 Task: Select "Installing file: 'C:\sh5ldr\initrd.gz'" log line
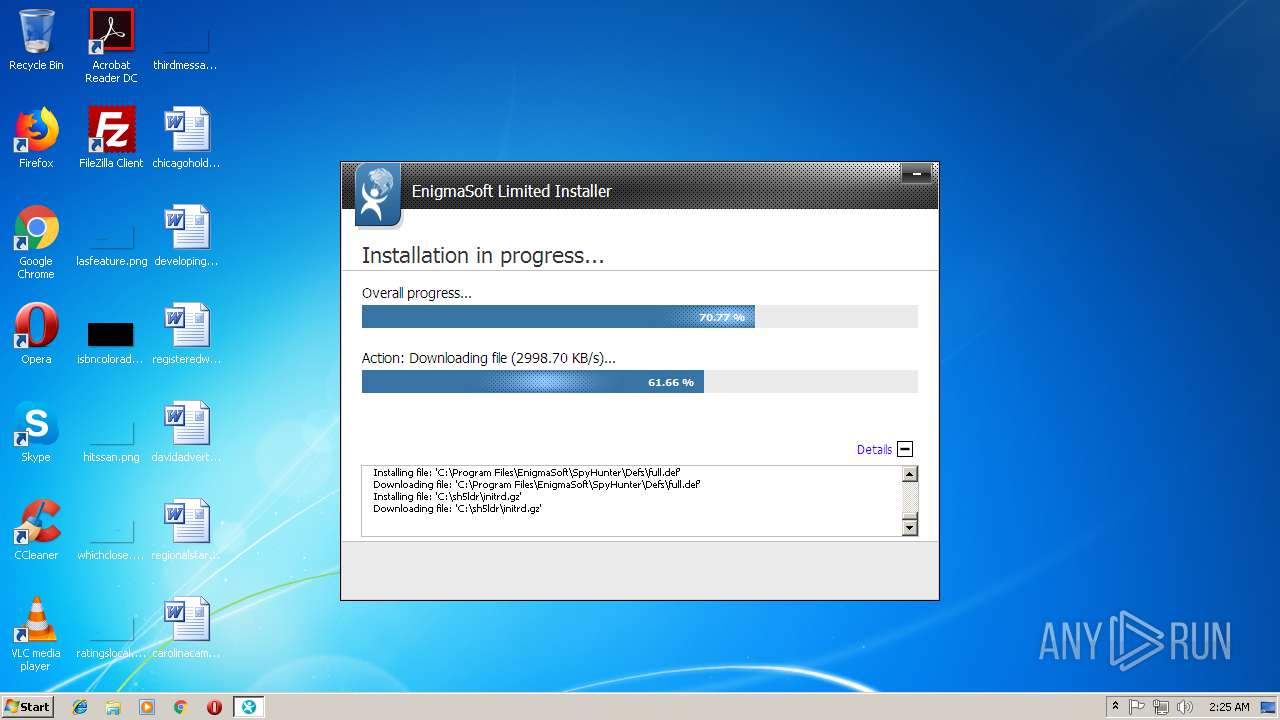coord(447,497)
